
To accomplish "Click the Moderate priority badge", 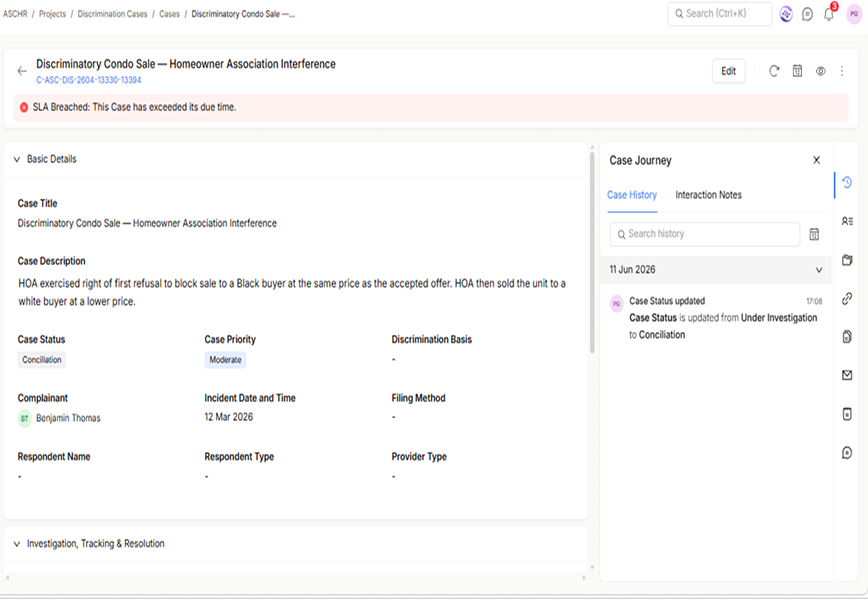I will click(225, 360).
